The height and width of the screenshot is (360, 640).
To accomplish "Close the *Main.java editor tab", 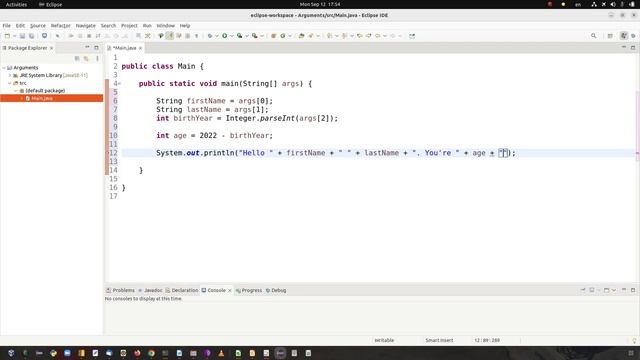I will coord(140,48).
